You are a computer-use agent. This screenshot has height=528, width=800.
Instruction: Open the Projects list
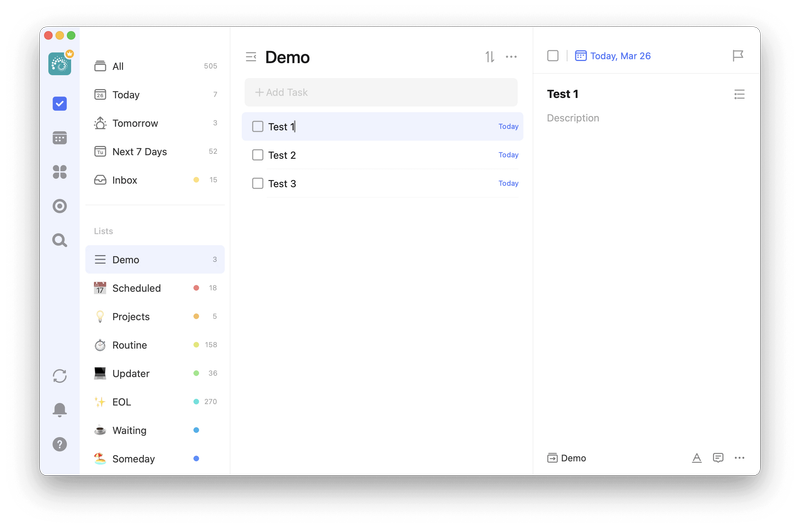pyautogui.click(x=131, y=317)
